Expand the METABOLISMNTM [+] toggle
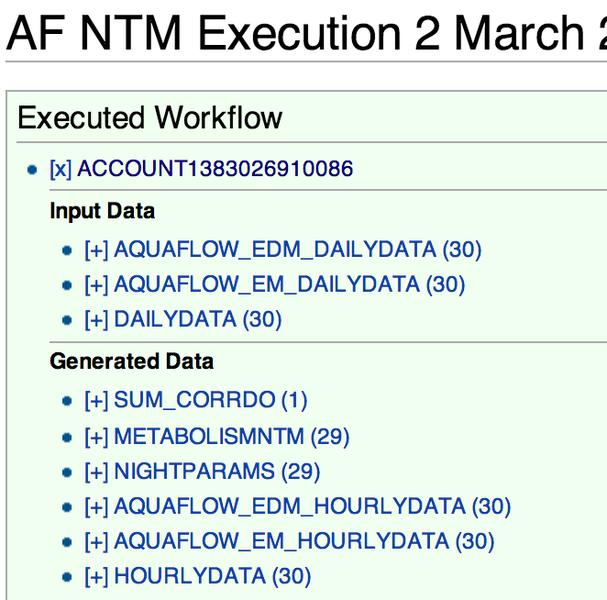This screenshot has width=607, height=600. pos(96,436)
